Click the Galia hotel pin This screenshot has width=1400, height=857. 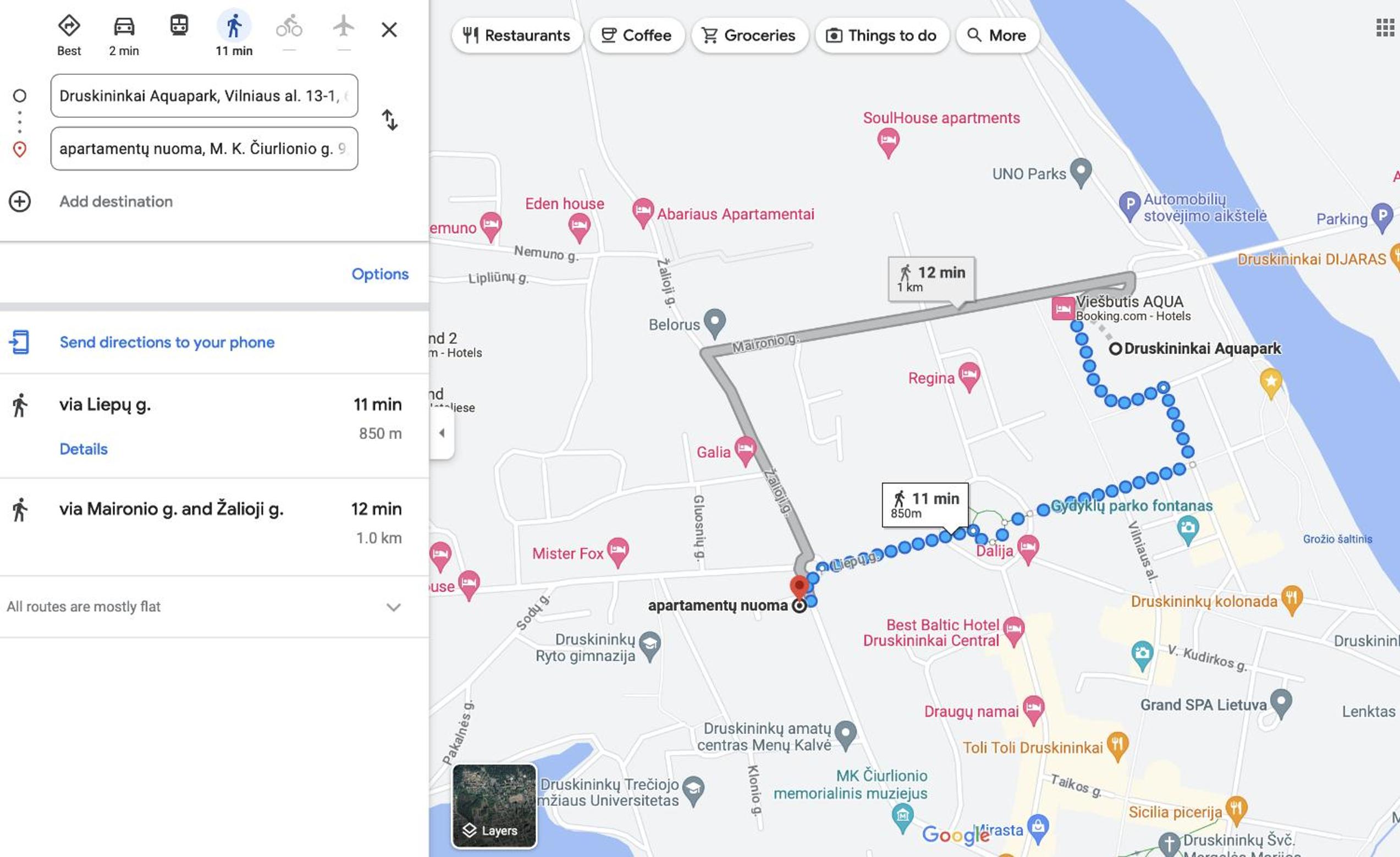746,451
